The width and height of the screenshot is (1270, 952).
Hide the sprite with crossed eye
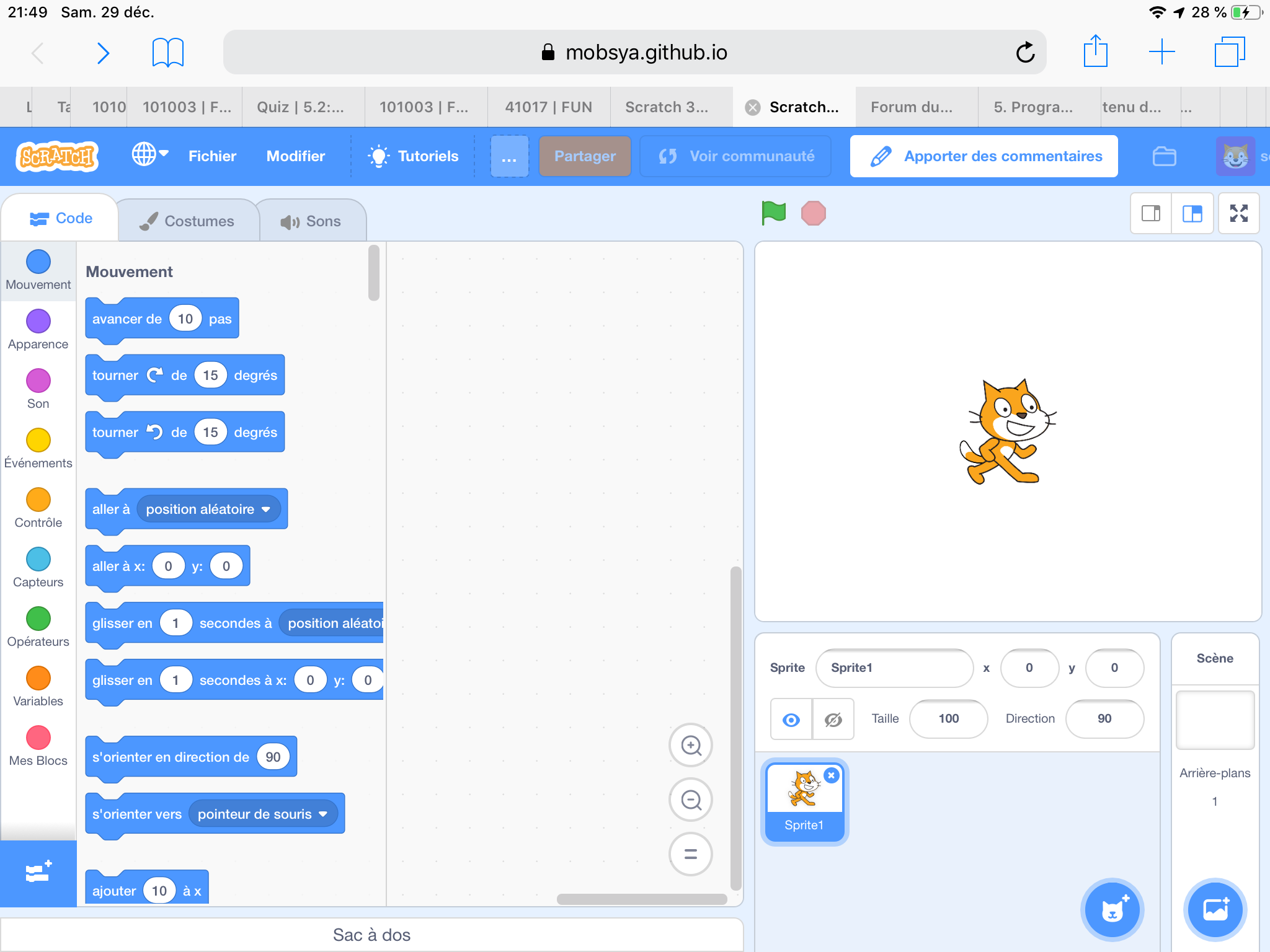[x=833, y=720]
